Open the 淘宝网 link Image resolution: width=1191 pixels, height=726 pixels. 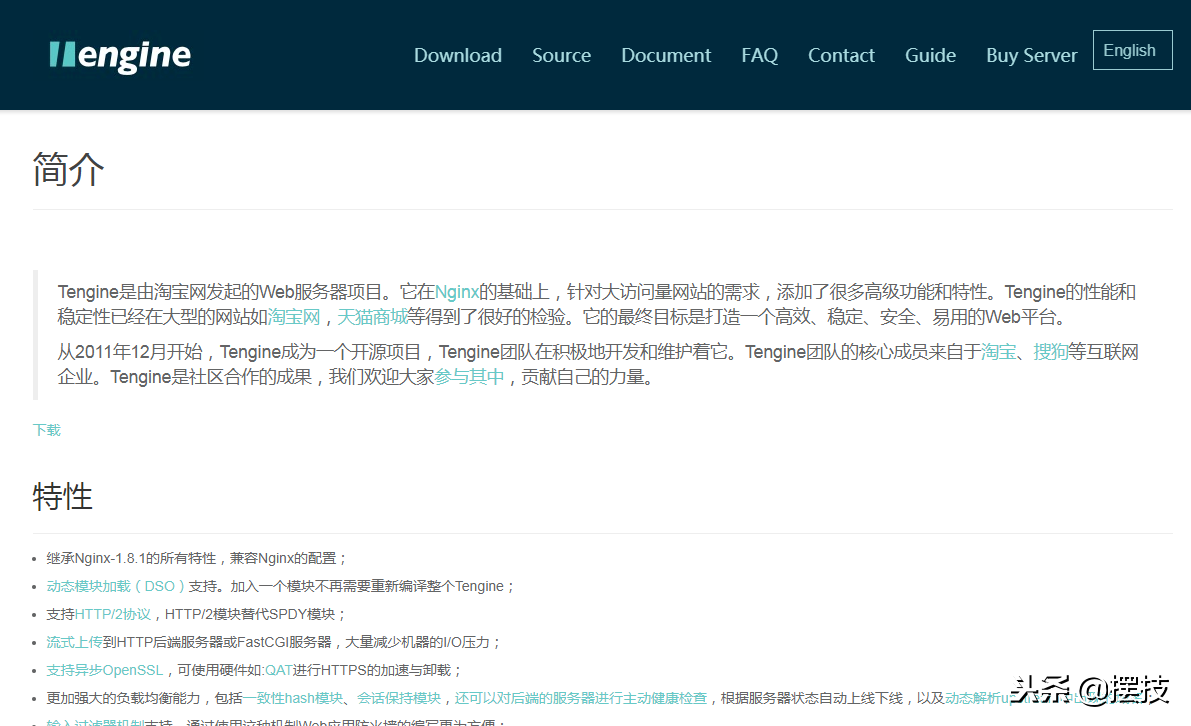pos(294,318)
